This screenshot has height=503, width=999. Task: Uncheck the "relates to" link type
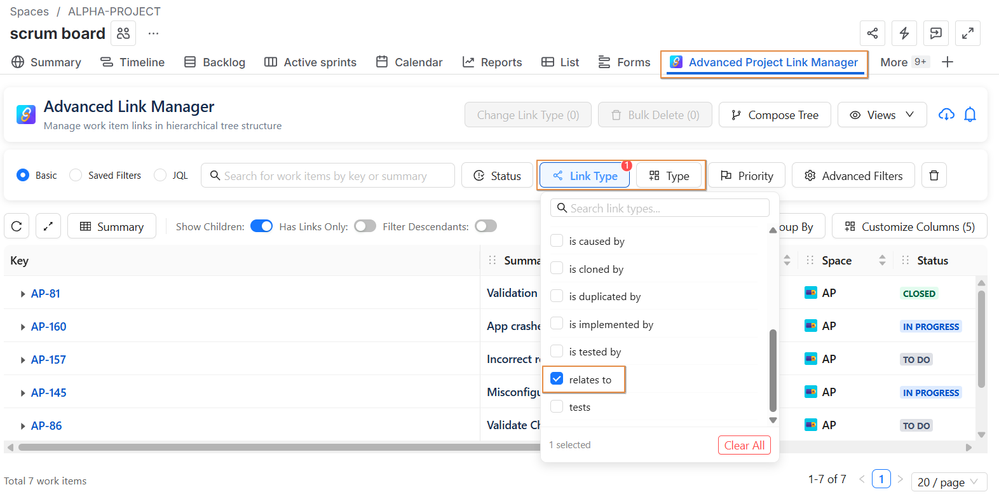[x=557, y=379]
